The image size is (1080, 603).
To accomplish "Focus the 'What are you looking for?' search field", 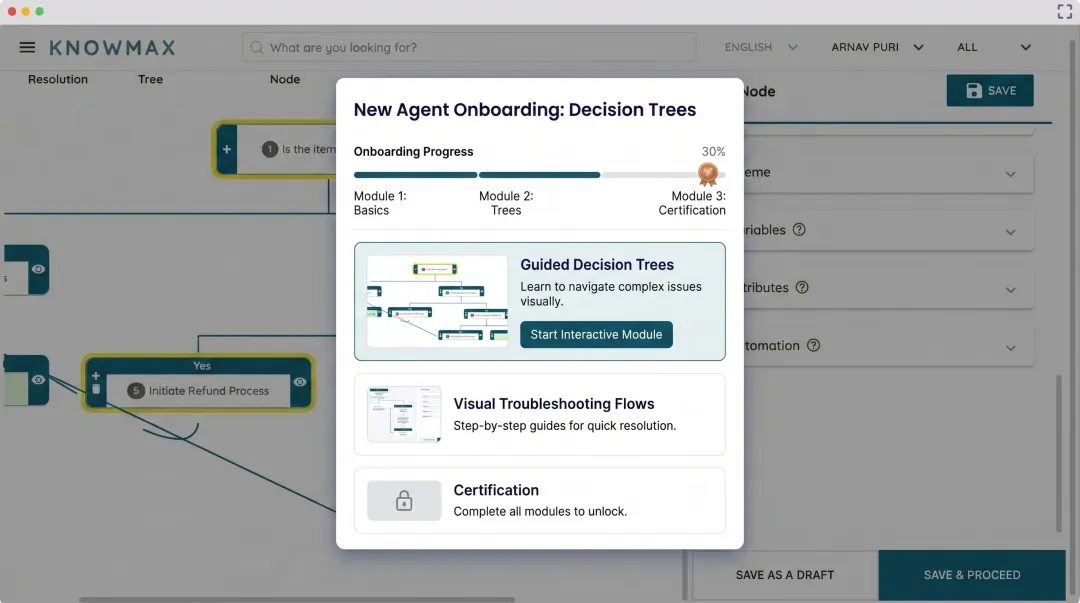I will pyautogui.click(x=468, y=47).
